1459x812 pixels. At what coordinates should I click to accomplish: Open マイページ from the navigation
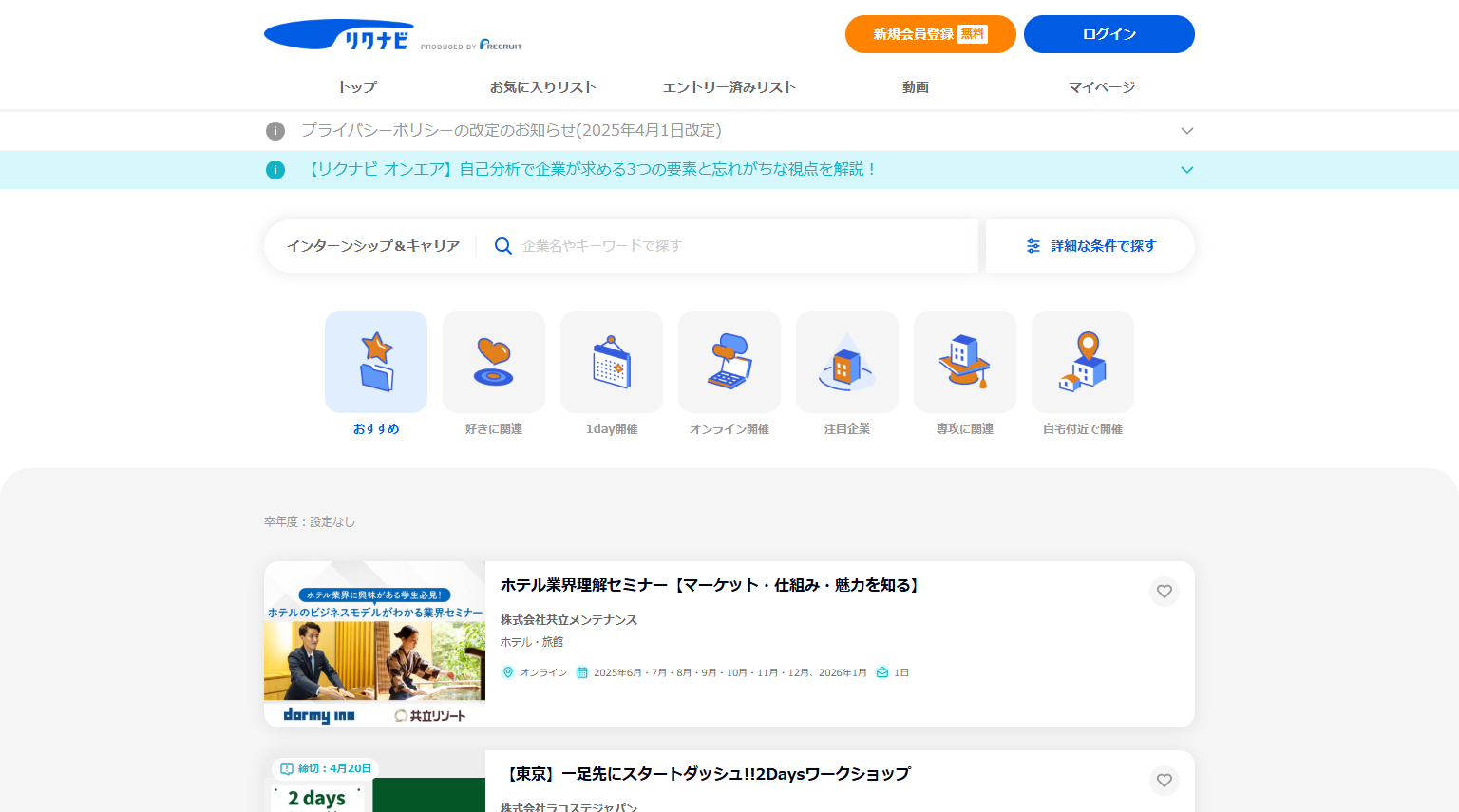[1101, 87]
